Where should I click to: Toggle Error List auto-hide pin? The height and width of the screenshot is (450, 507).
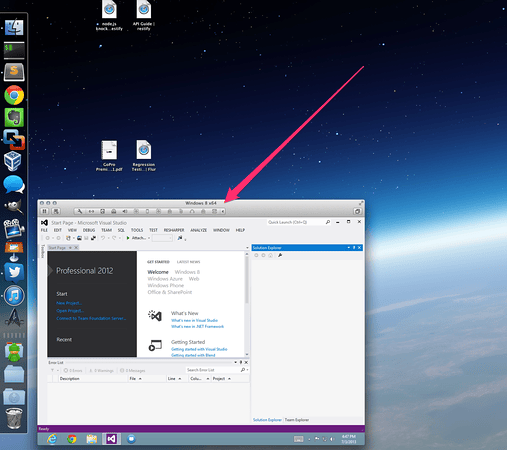[241, 362]
